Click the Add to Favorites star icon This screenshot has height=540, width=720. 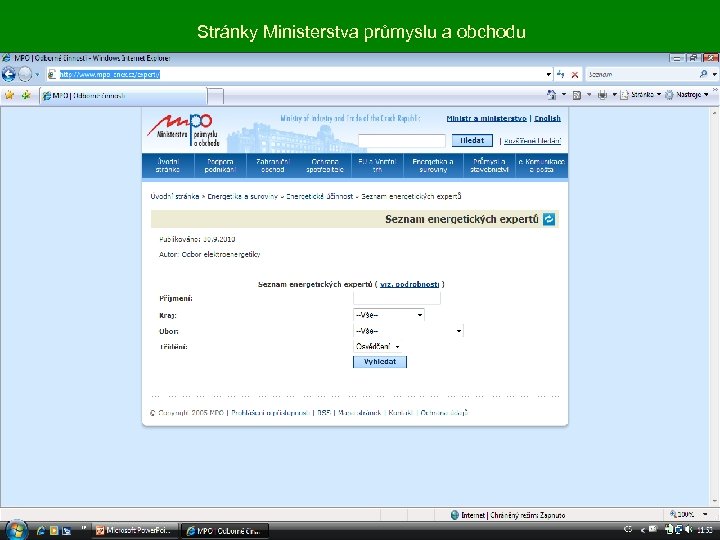click(x=26, y=95)
